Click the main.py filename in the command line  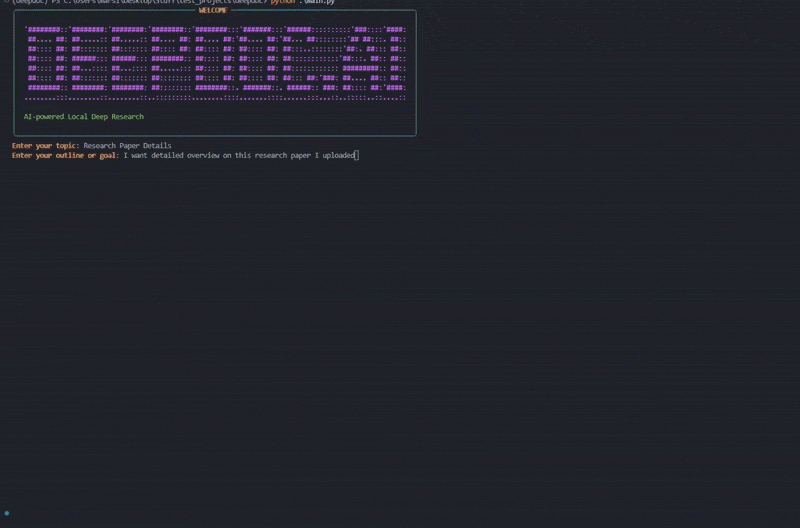click(317, 2)
